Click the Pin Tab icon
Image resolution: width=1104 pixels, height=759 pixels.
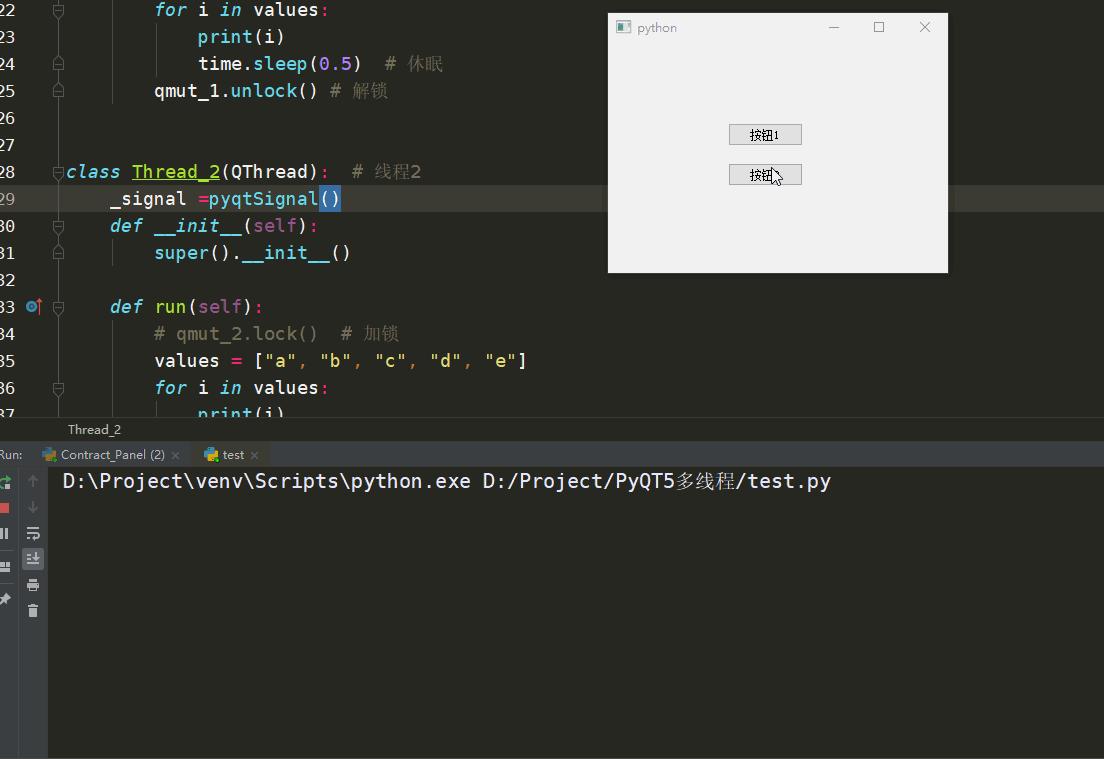5,598
